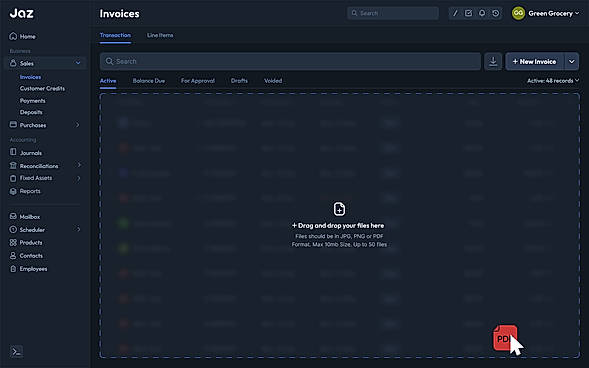Open the command terminal icon at sidebar bottom

[x=17, y=351]
